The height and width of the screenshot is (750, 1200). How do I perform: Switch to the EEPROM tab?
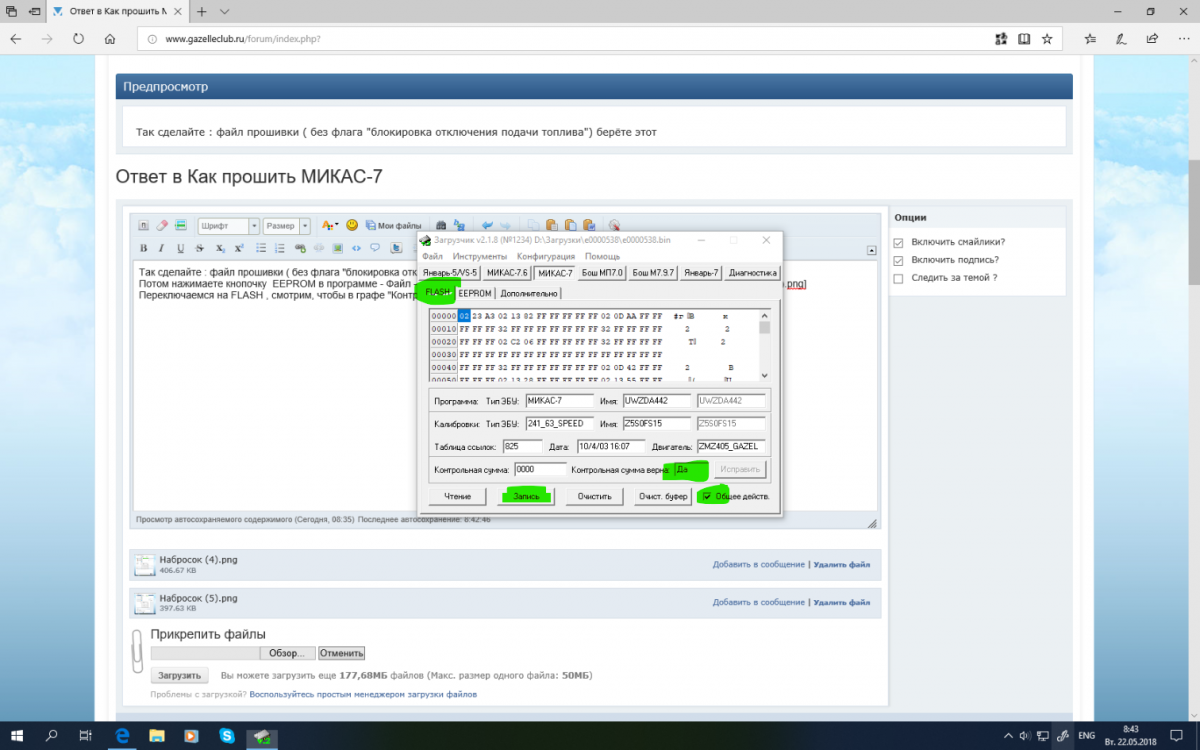(475, 293)
